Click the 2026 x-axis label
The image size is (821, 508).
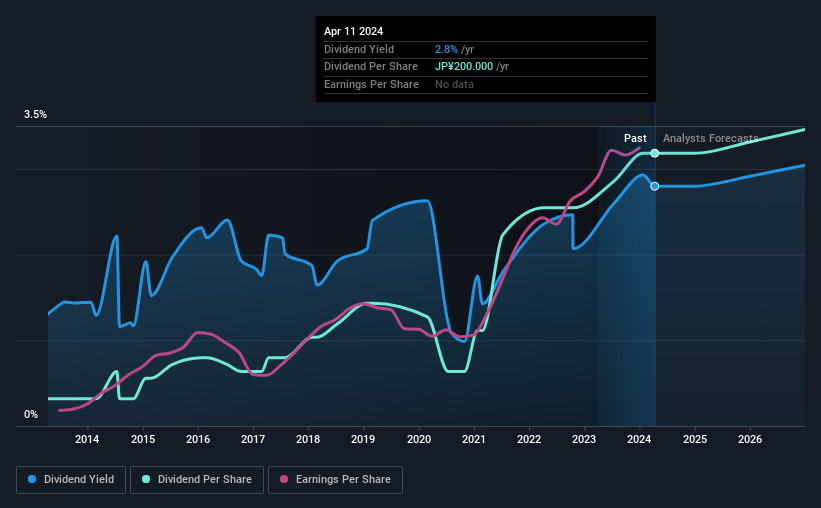pos(750,439)
